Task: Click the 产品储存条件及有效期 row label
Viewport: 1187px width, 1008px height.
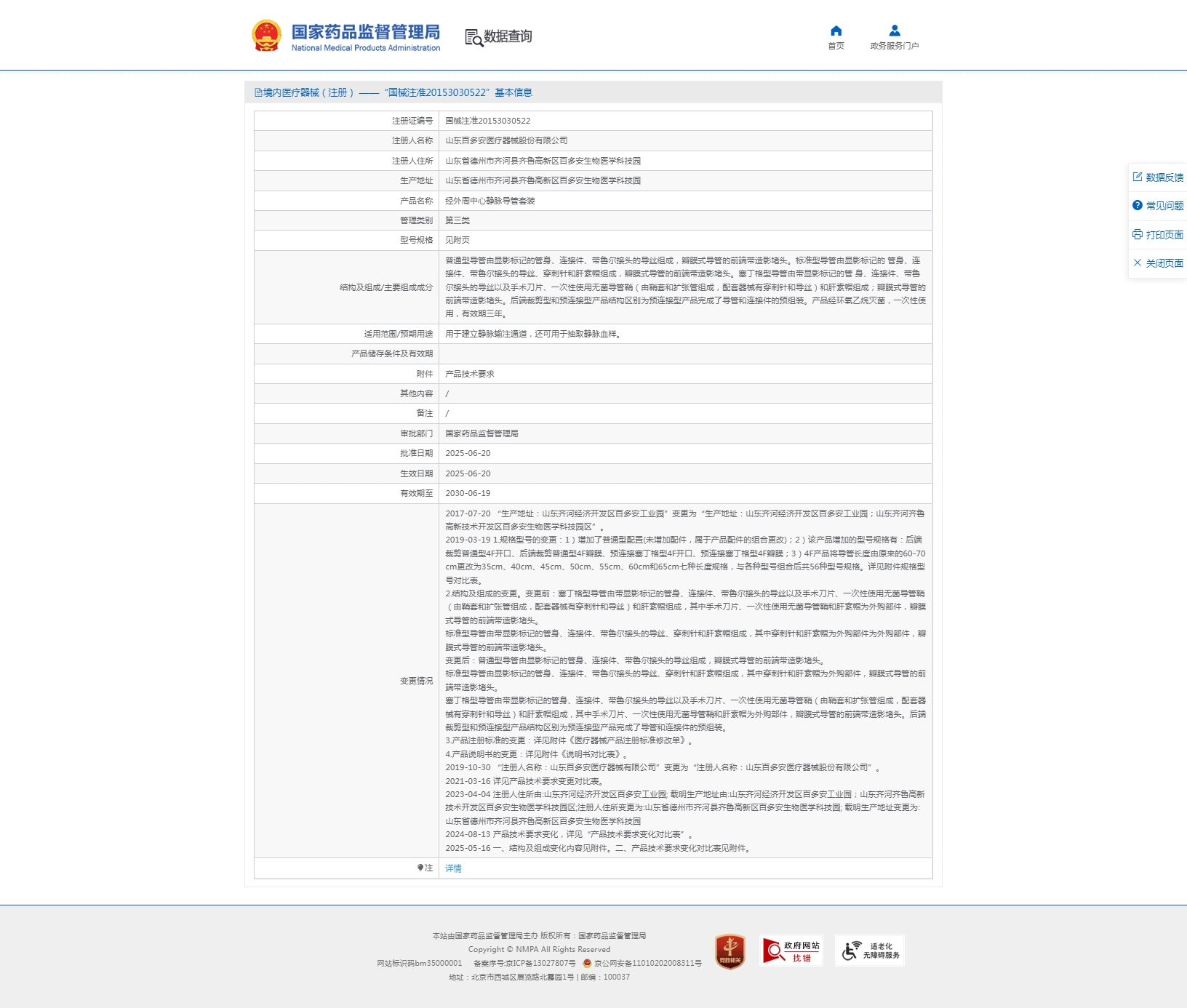Action: [392, 353]
